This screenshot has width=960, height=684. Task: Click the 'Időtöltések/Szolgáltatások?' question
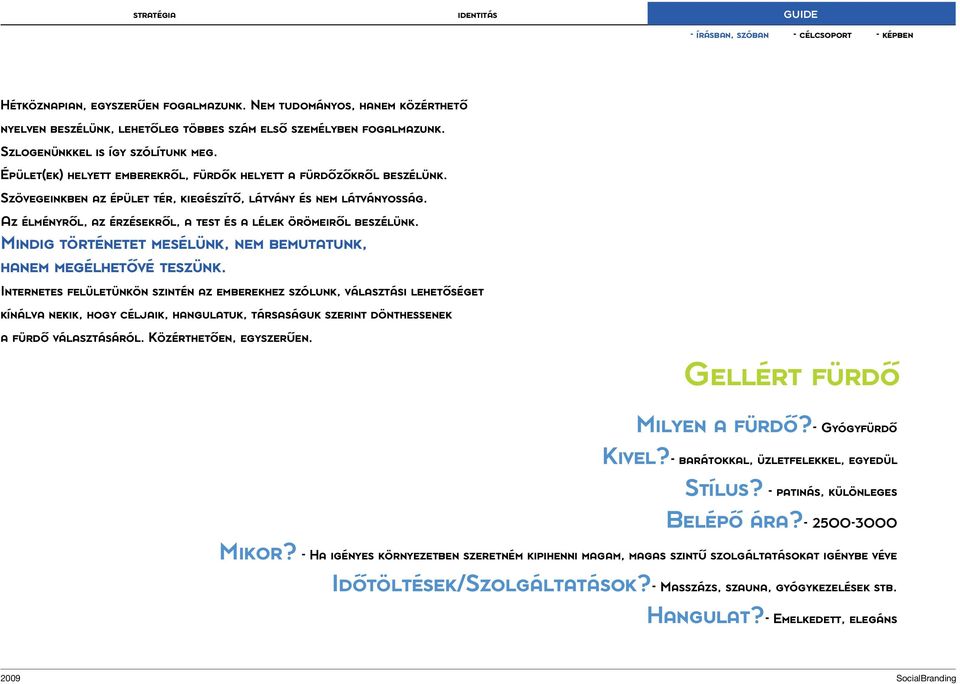[x=490, y=584]
